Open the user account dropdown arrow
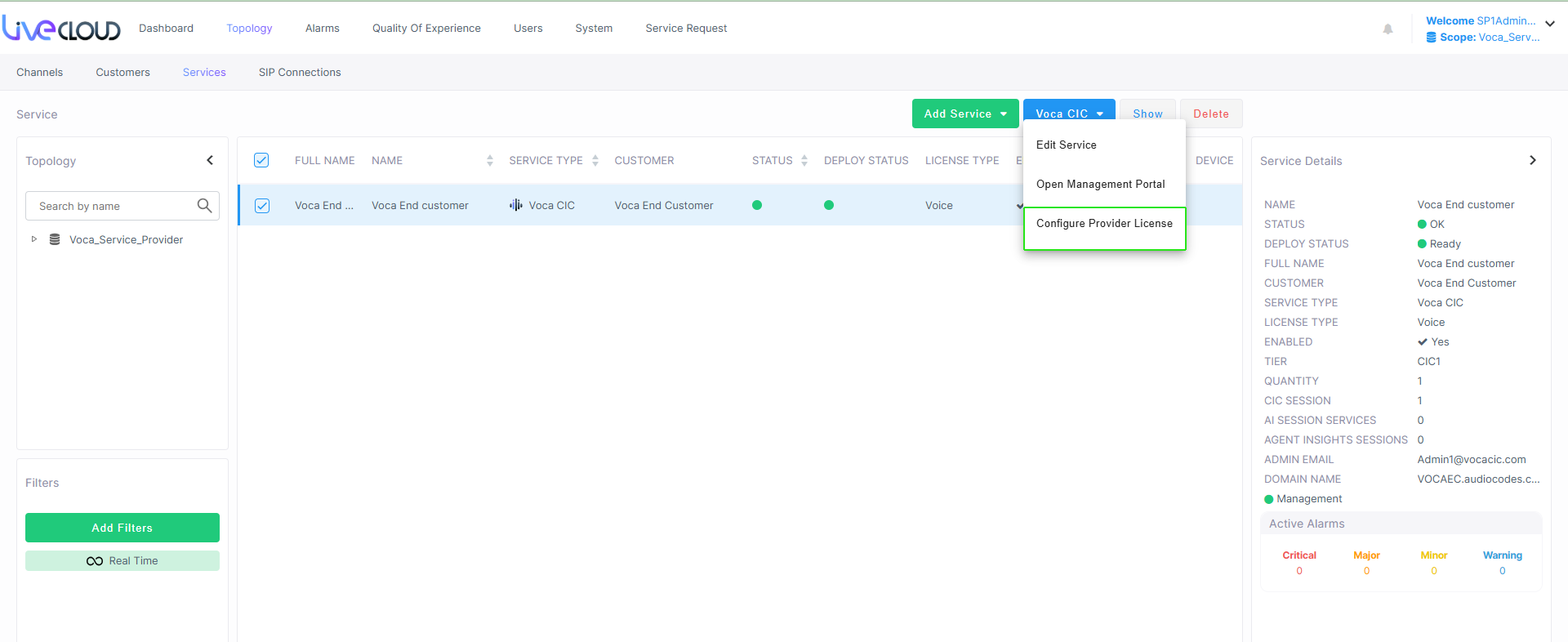The height and width of the screenshot is (642, 1568). tap(1549, 25)
